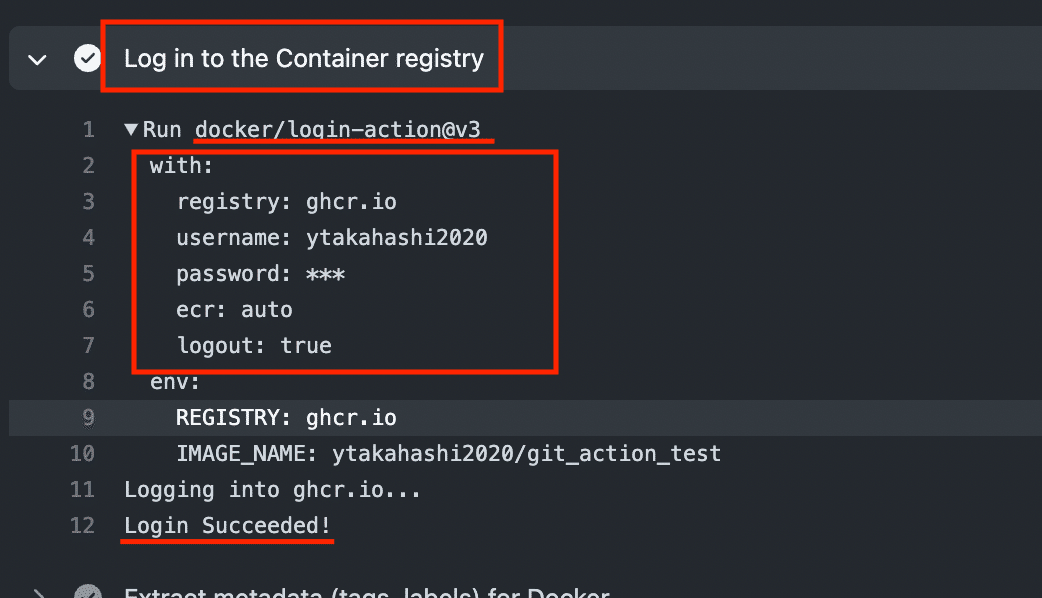Collapse the Log in to Container registry step
The image size is (1042, 598).
pos(37,57)
